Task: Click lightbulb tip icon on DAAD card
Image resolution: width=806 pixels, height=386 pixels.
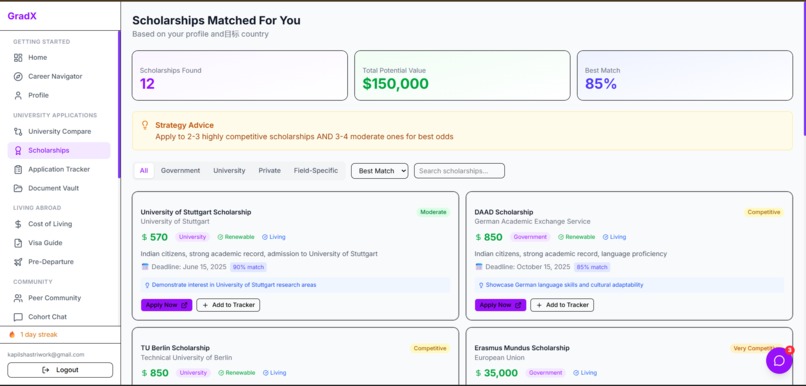Action: pyautogui.click(x=481, y=285)
